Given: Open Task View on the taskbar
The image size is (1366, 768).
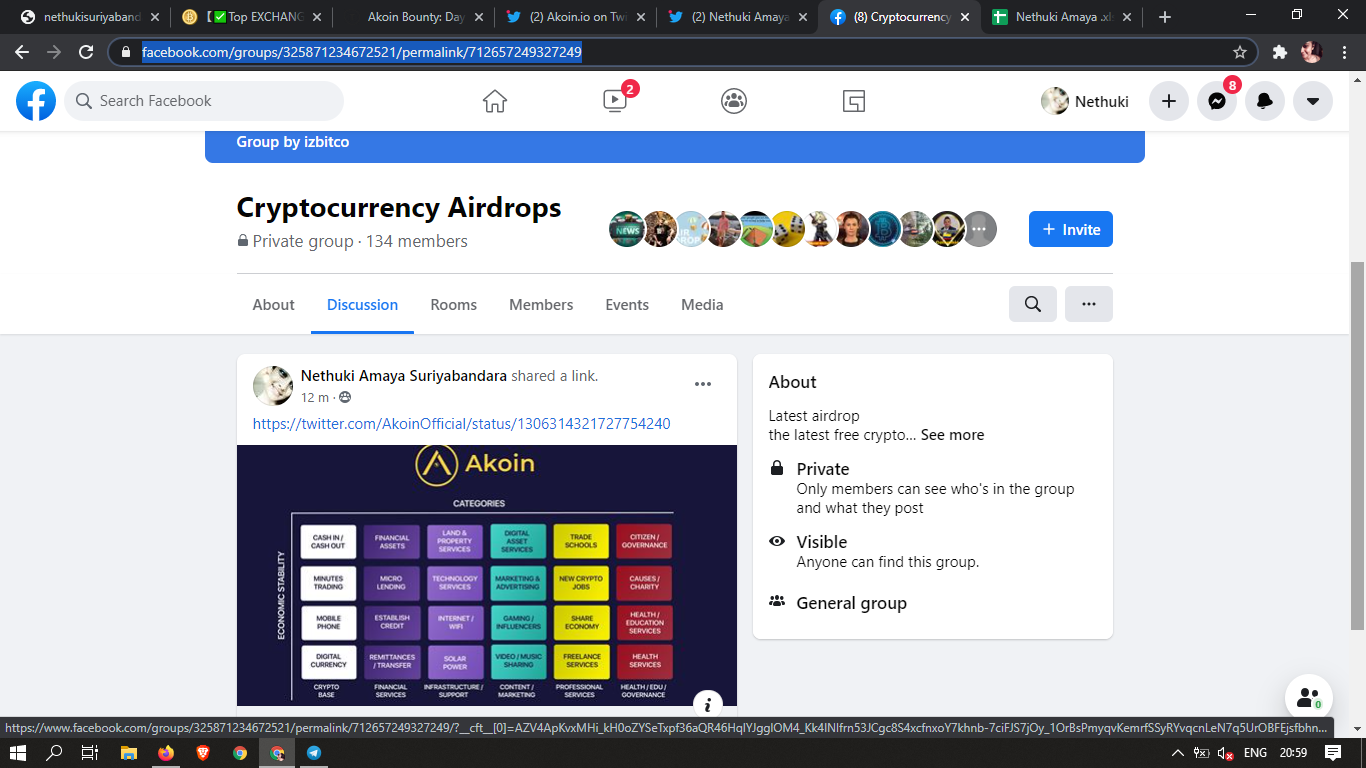Looking at the screenshot, I should [89, 753].
